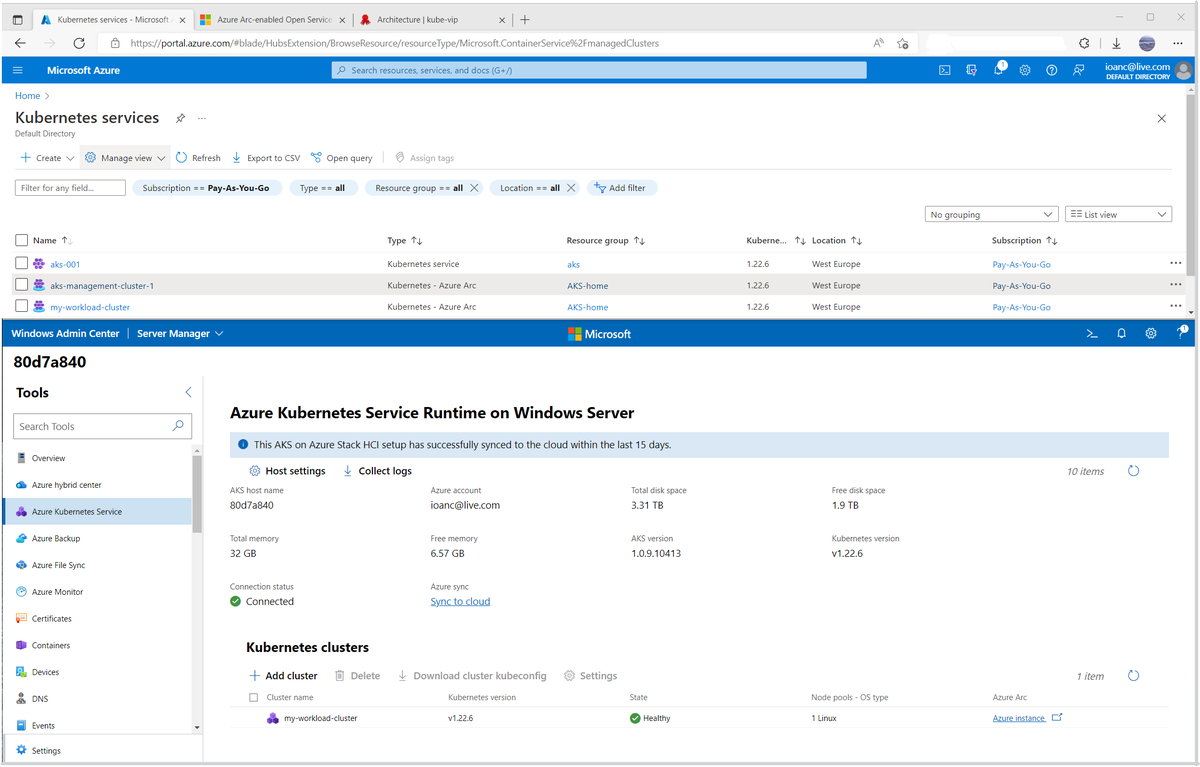The height and width of the screenshot is (767, 1200).
Task: Collapse the Tools panel chevron
Action: click(188, 393)
